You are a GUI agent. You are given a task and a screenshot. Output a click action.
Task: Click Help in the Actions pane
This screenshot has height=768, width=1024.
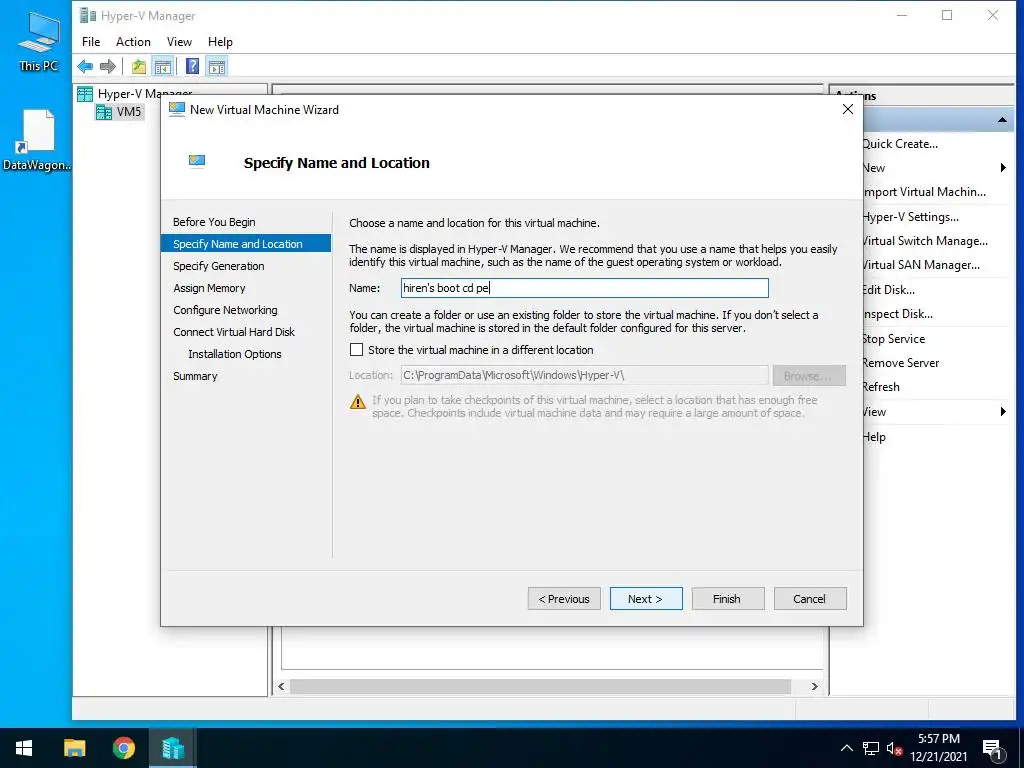click(x=874, y=437)
